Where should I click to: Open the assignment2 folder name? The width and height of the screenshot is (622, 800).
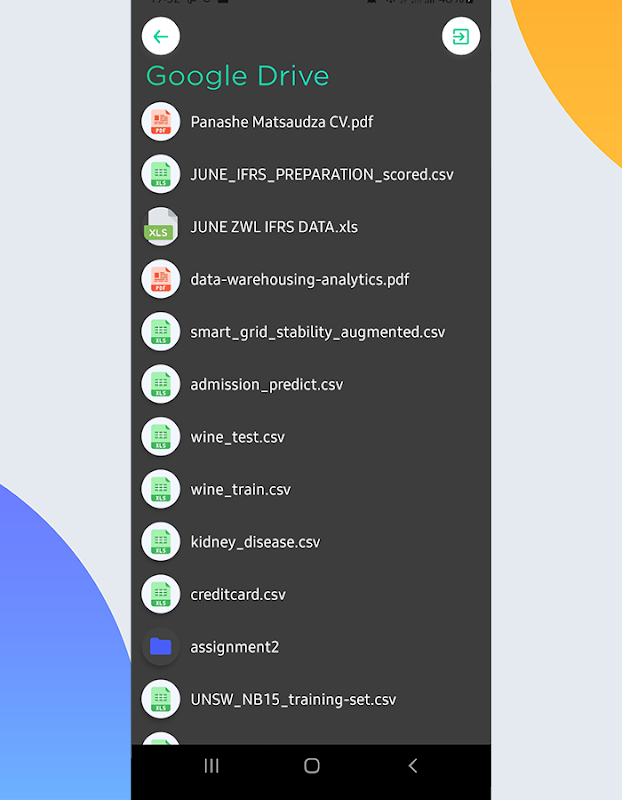(235, 647)
